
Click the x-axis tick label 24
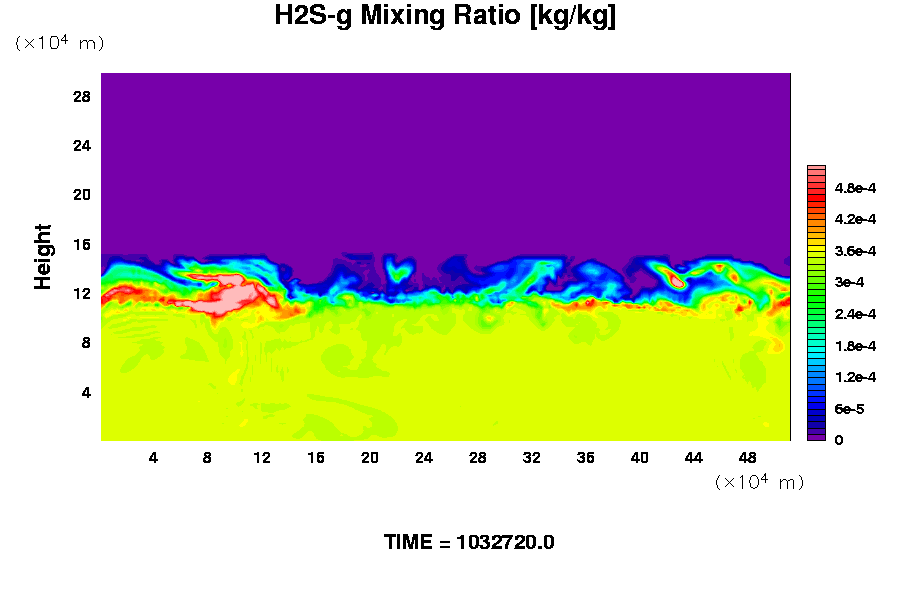424,457
